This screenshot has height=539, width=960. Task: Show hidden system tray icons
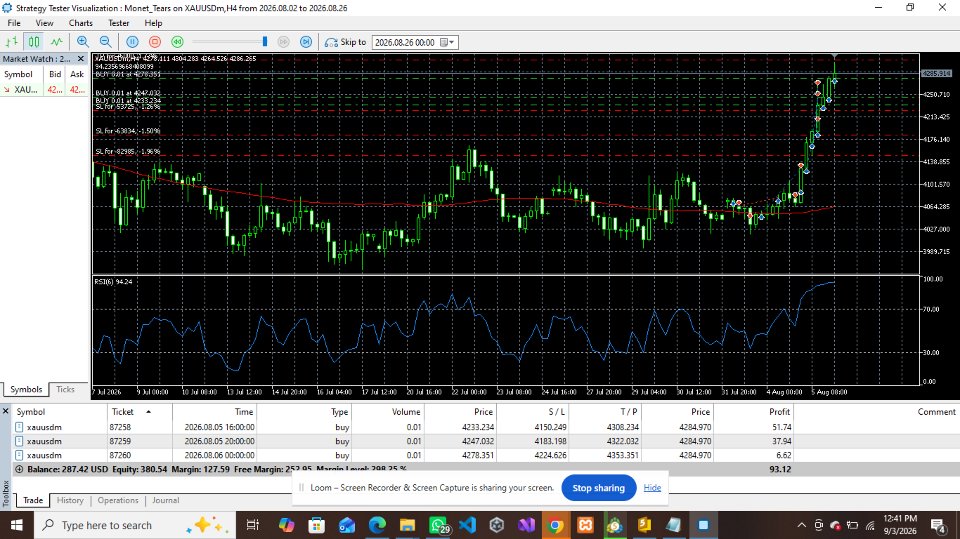pos(801,525)
